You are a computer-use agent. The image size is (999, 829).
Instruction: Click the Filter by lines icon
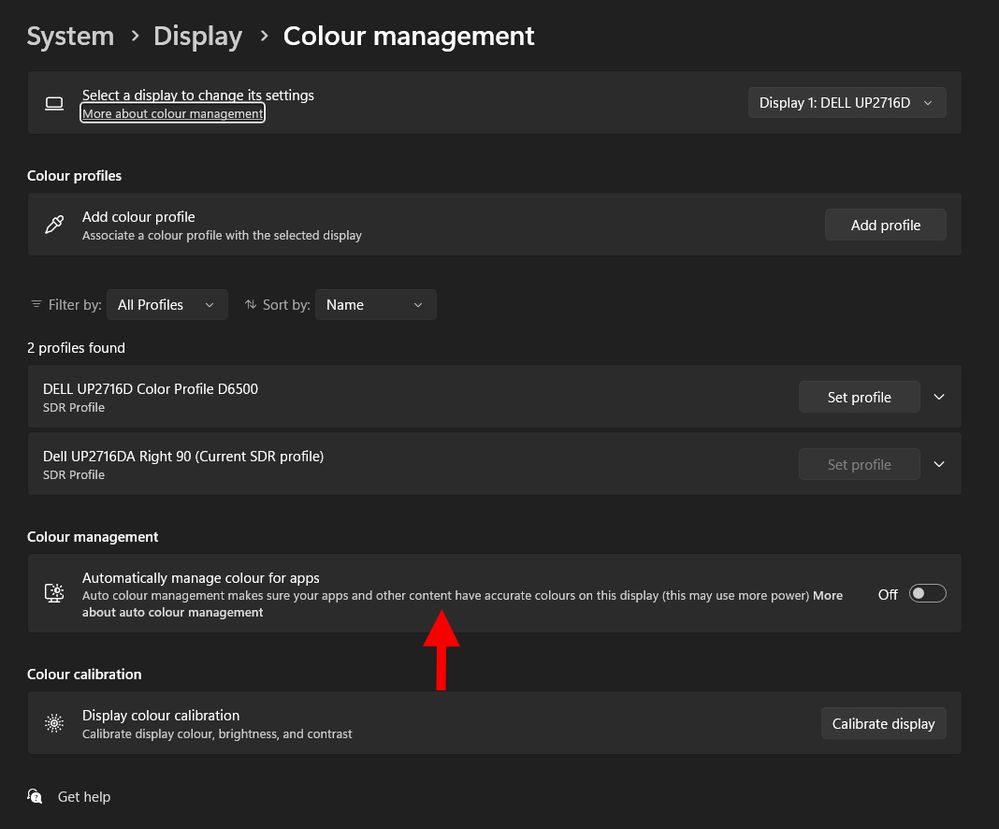tap(37, 305)
